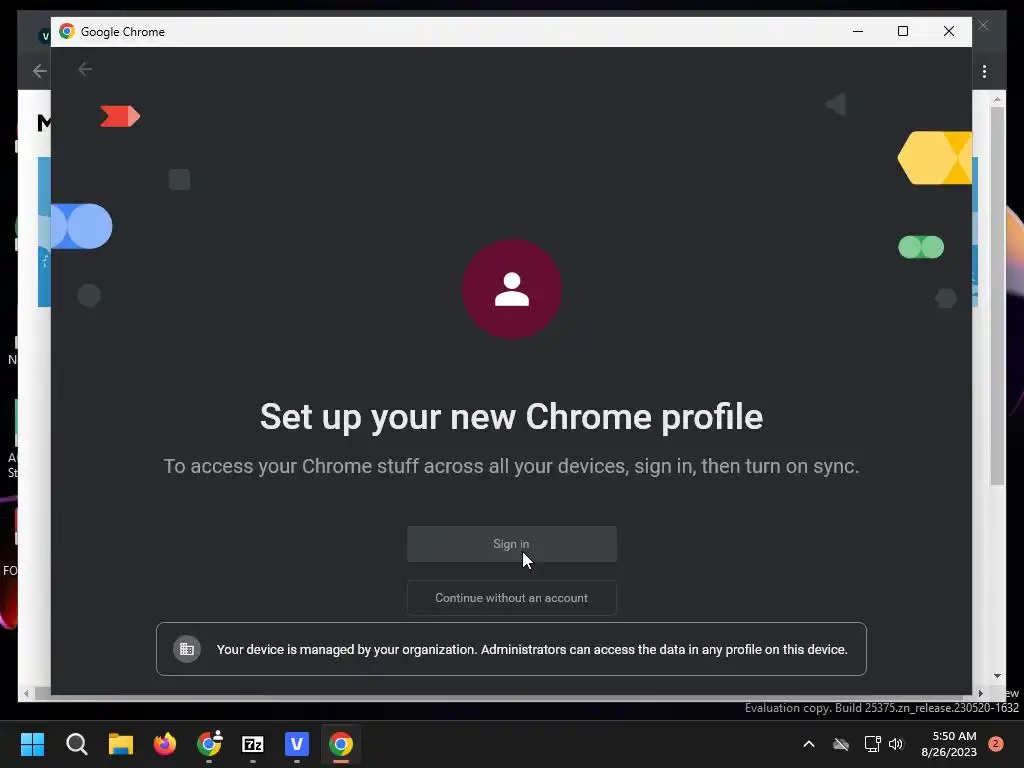Image resolution: width=1024 pixels, height=768 pixels.
Task: Click the Sign in button
Action: [x=511, y=544]
